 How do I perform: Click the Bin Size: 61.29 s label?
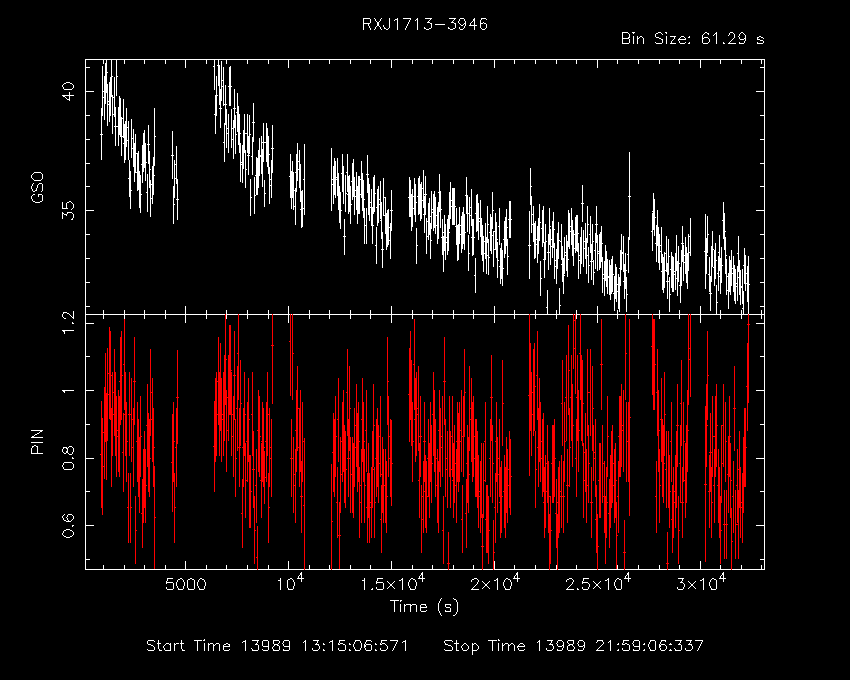693,39
